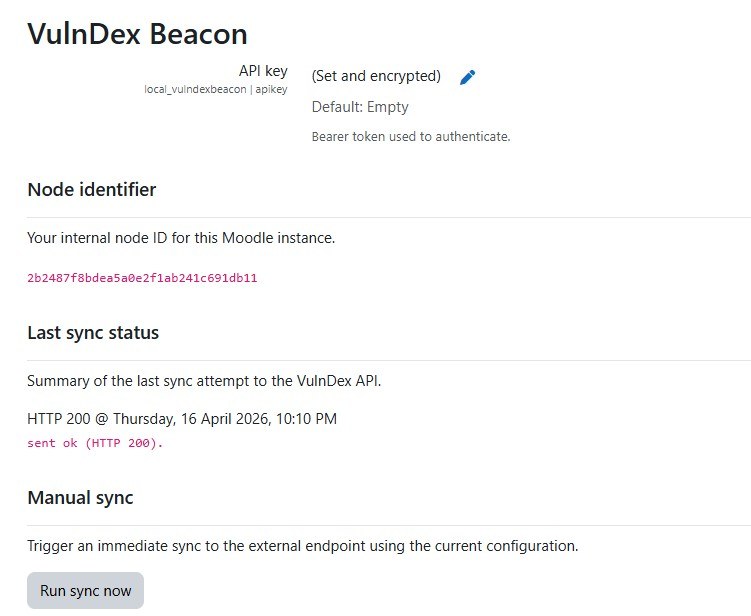Click the pencil edit icon for API key

click(x=467, y=77)
